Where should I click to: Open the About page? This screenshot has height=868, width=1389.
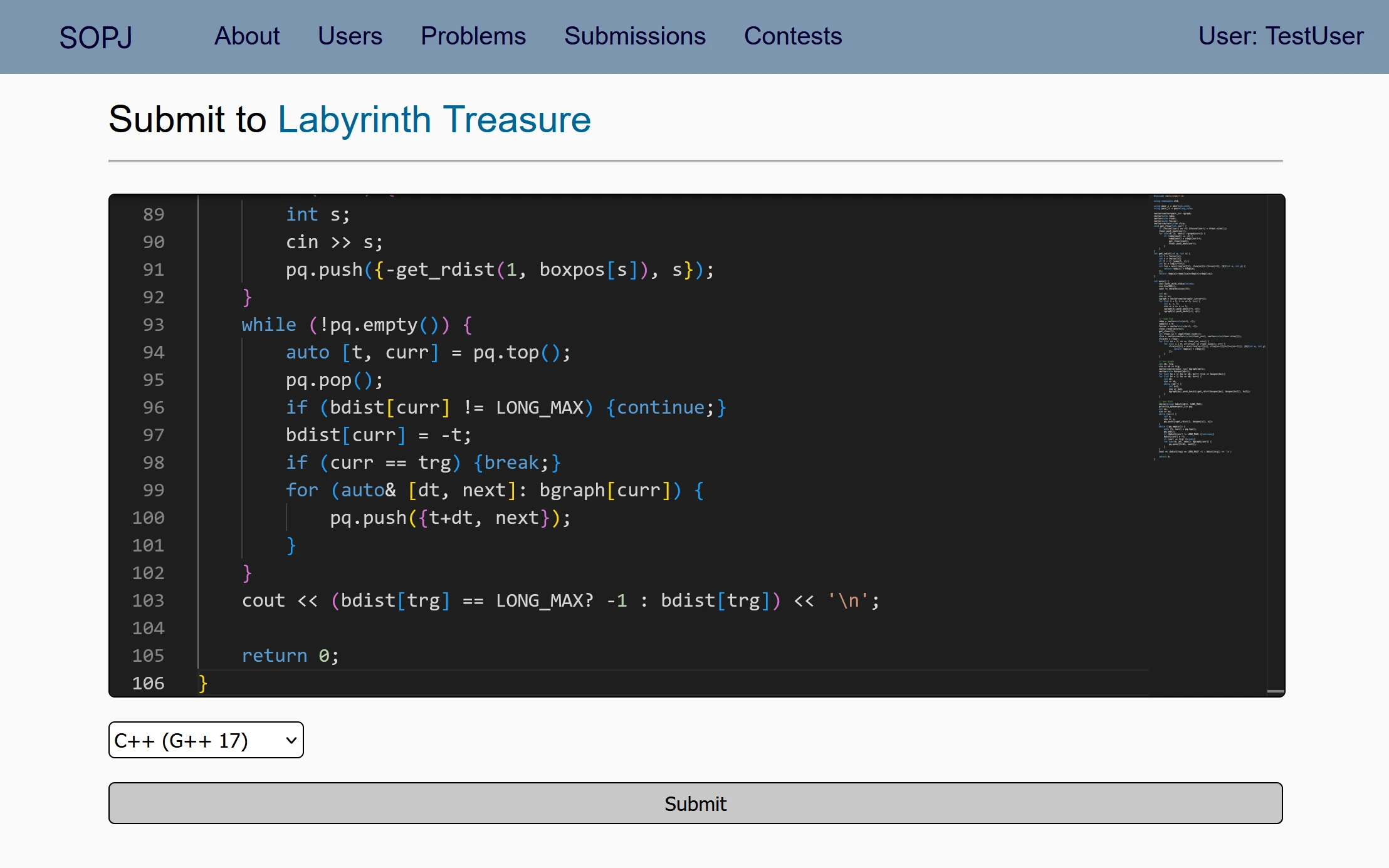pos(247,36)
